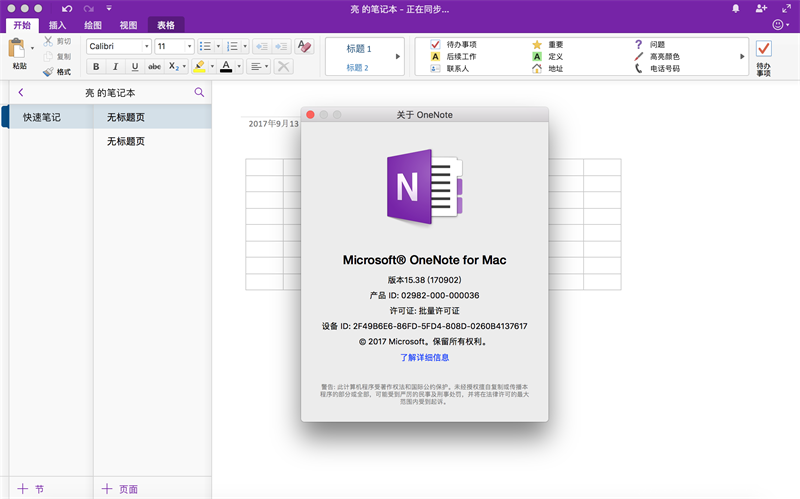The image size is (800, 499).
Task: Select the 快速笔记 section
Action: [50, 117]
